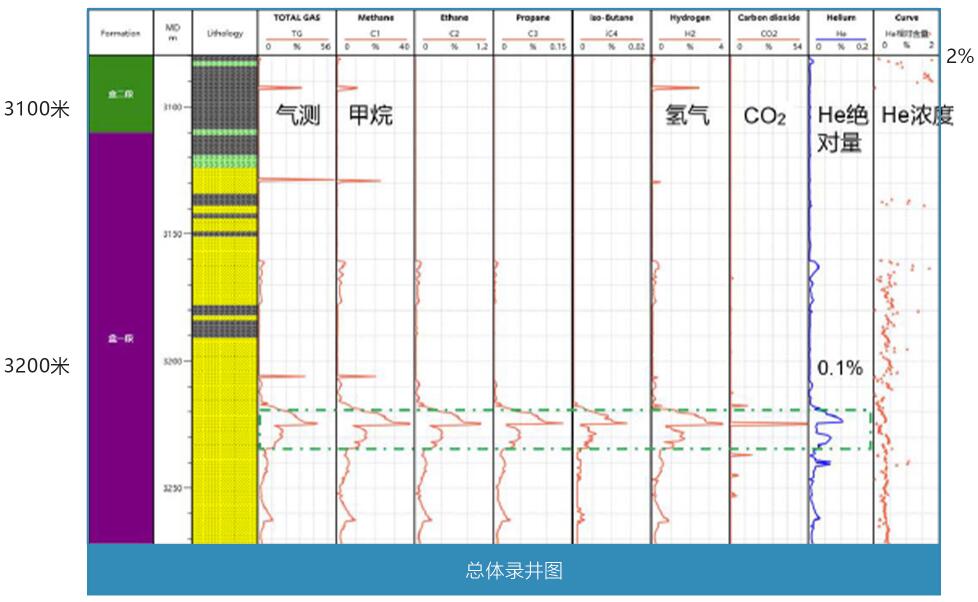Click the 氢气 annotation label

click(687, 116)
